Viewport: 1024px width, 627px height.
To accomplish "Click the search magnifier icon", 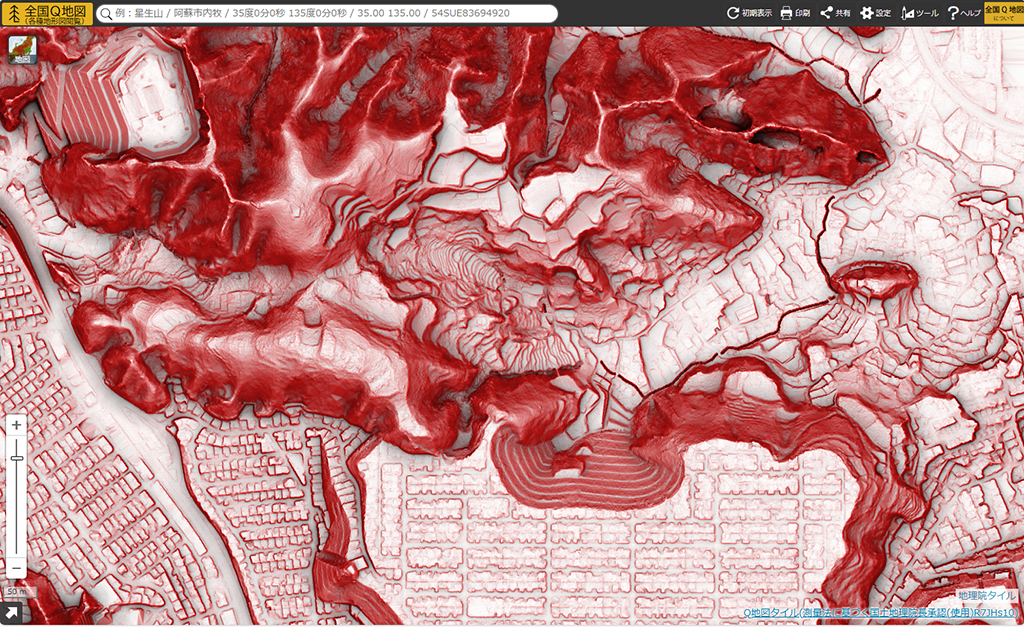I will (x=106, y=14).
